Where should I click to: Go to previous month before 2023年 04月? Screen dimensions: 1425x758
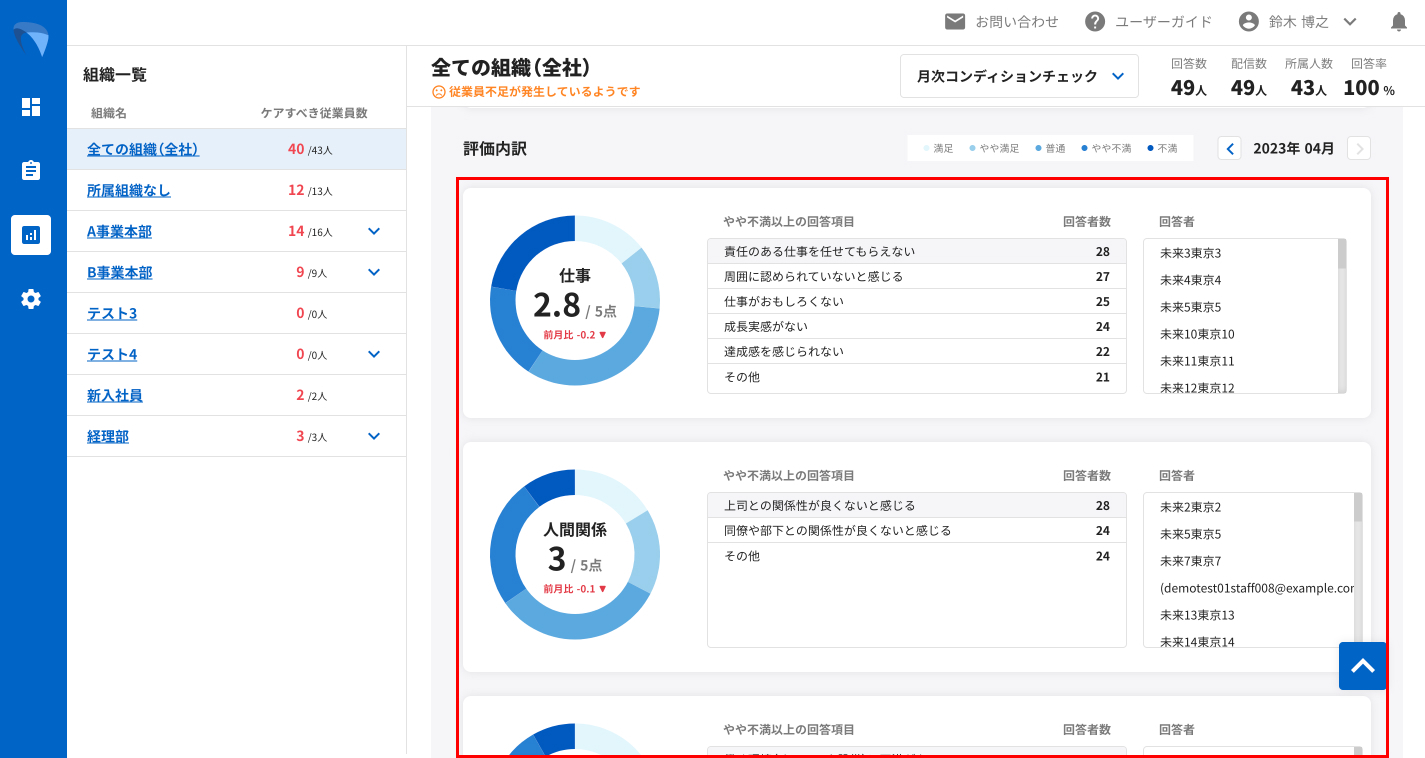[x=1230, y=149]
